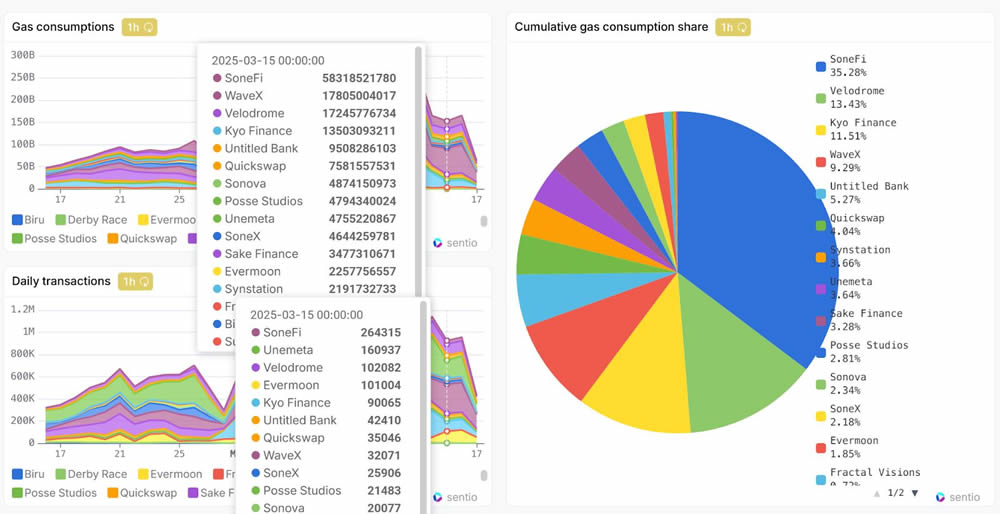Screen dimensions: 1000x514
Task: Click Velodrome value 17245776734 in gas tooltip
Action: click(359, 114)
